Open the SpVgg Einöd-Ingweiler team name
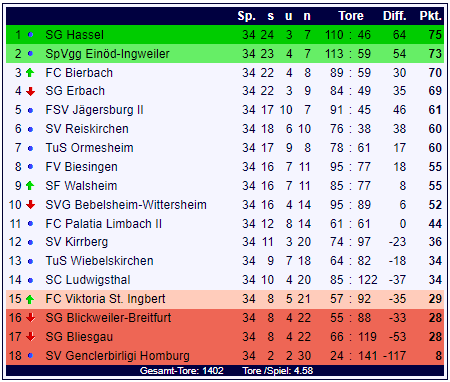Image resolution: width=450 pixels, height=382 pixels. click(107, 53)
